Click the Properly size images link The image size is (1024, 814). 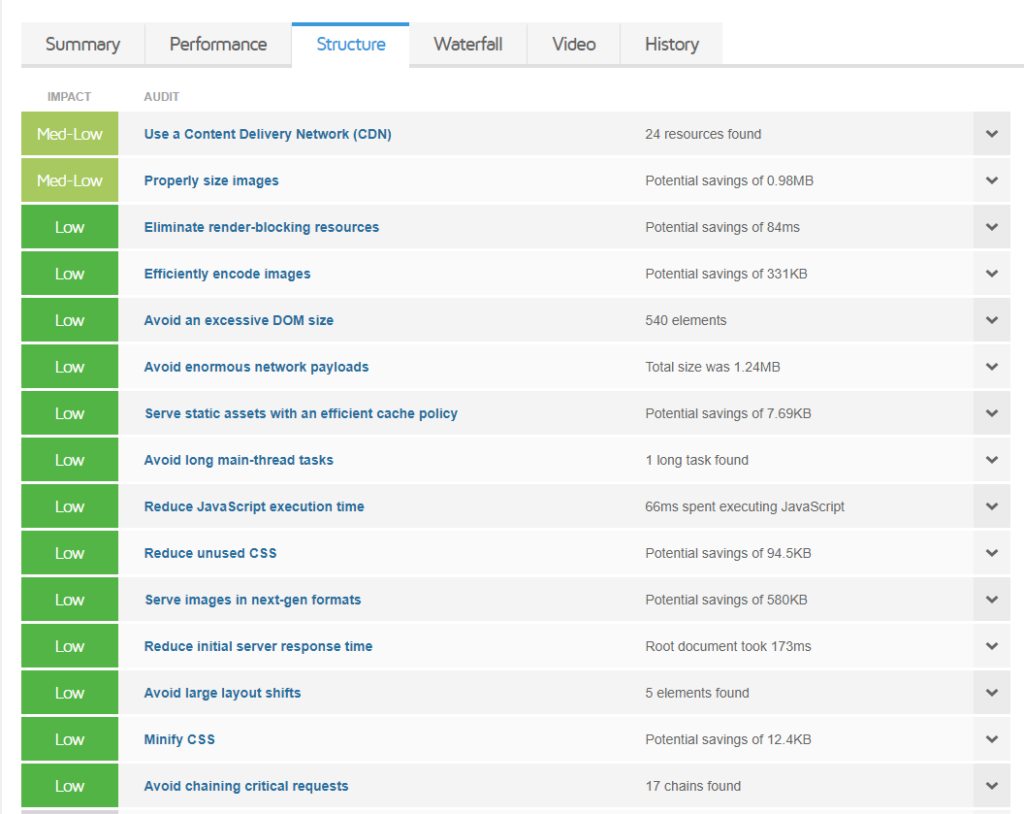[x=211, y=180]
